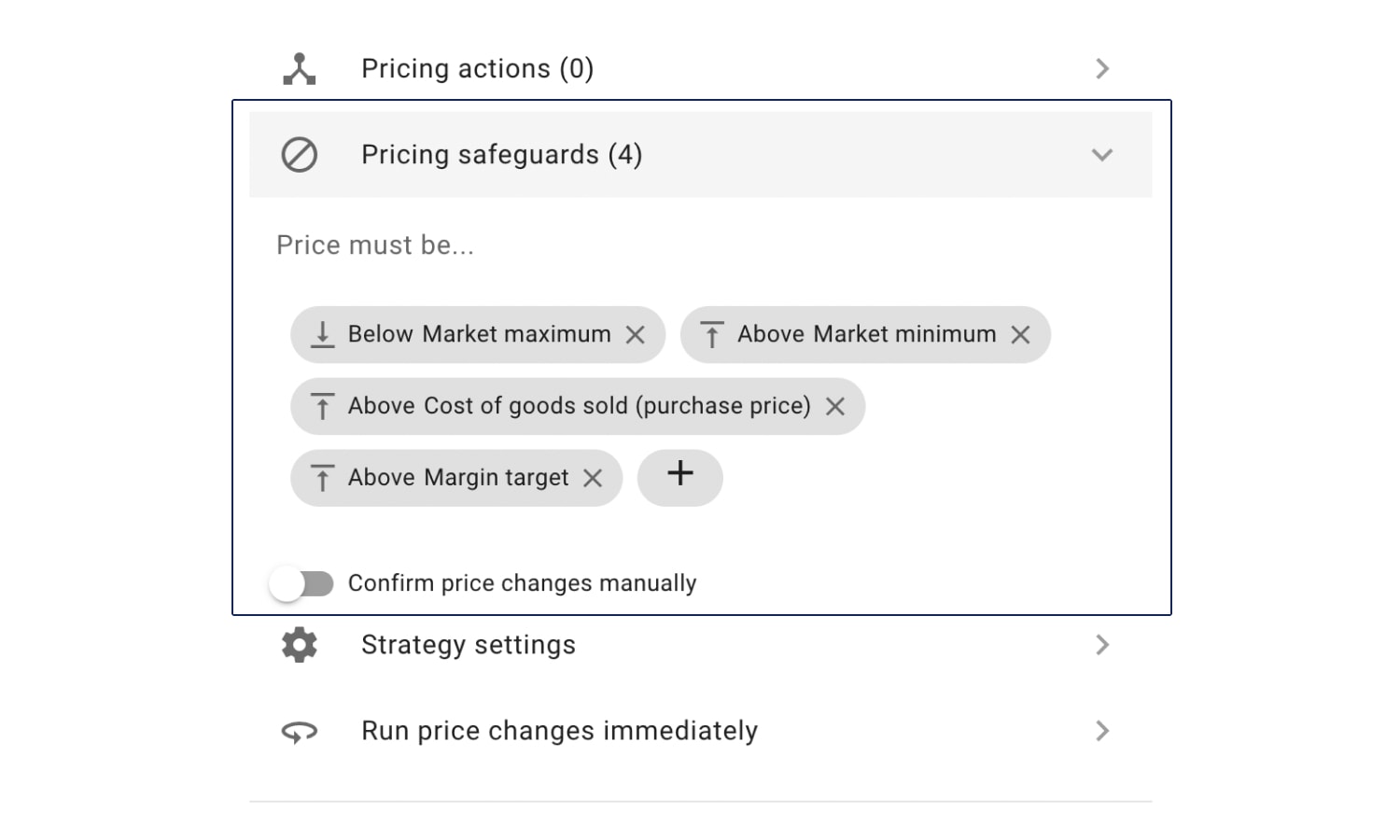
Task: Click the Above Margin target up-arrow icon
Action: coord(322,478)
